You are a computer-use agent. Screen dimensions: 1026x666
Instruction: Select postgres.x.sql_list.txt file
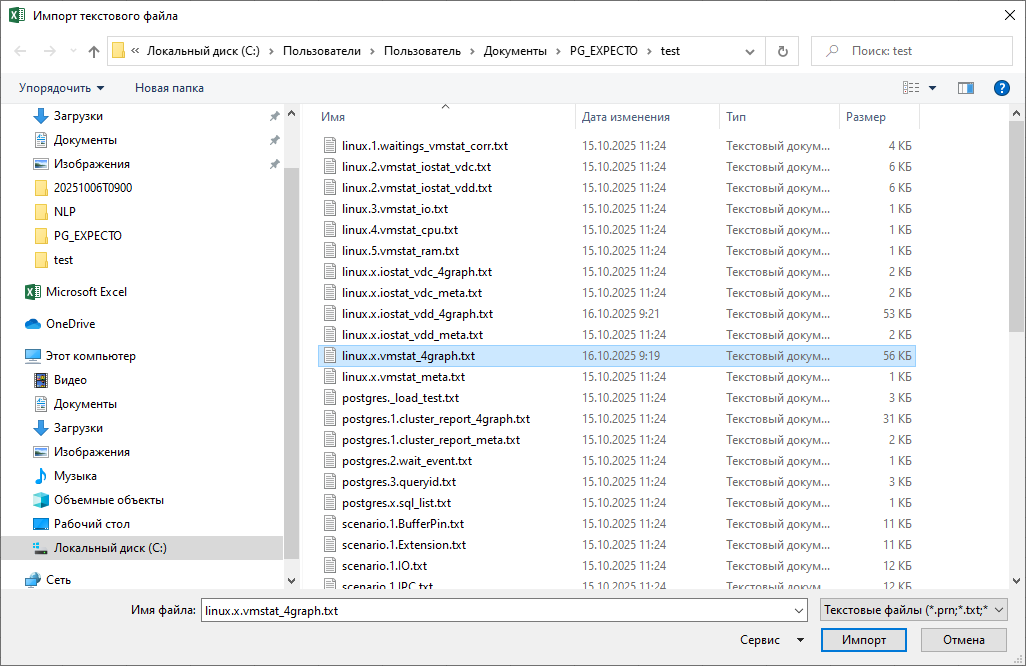pyautogui.click(x=396, y=503)
